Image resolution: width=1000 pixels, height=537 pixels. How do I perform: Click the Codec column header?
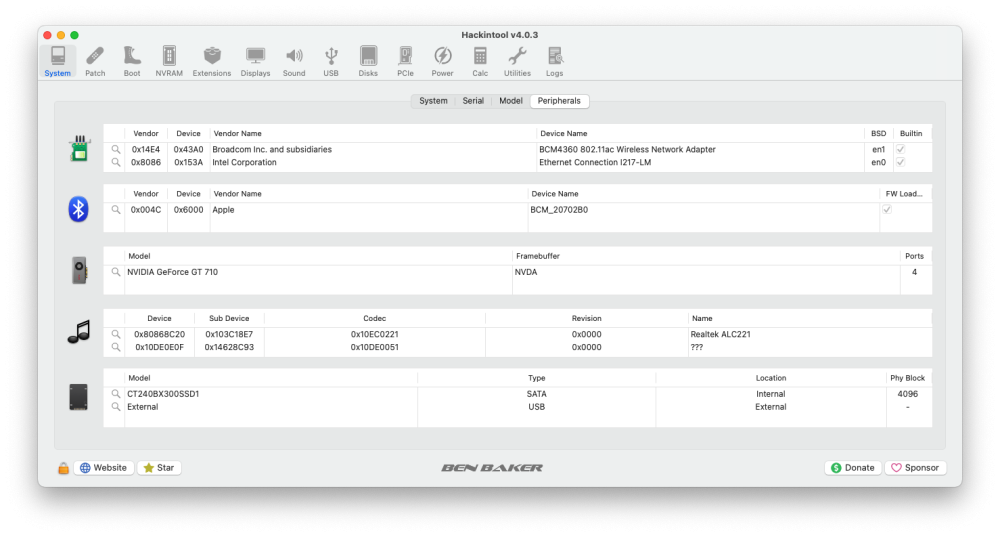click(374, 318)
